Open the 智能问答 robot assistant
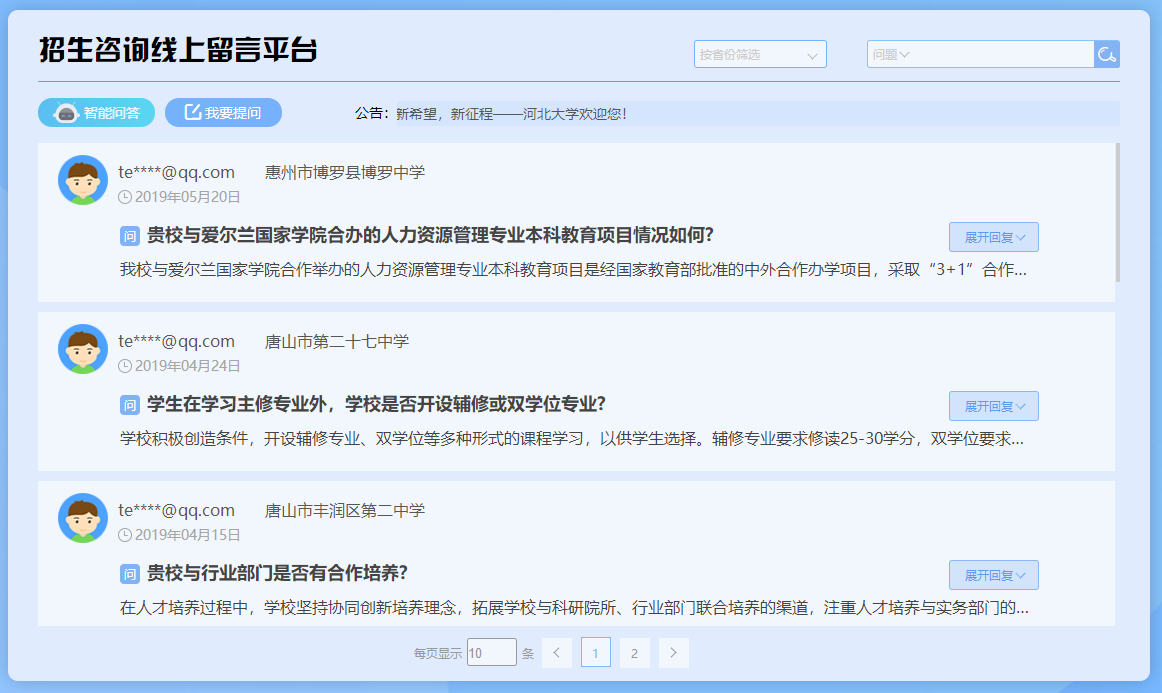 [x=97, y=113]
